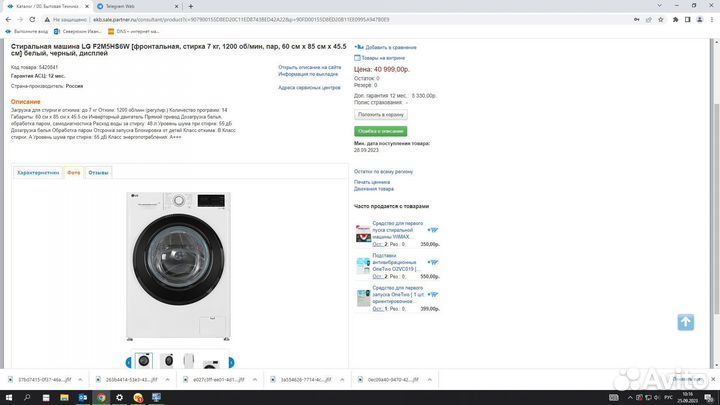This screenshot has width=720, height=405.
Task: Expand options for 260b4414 download
Action: pos(167,380)
